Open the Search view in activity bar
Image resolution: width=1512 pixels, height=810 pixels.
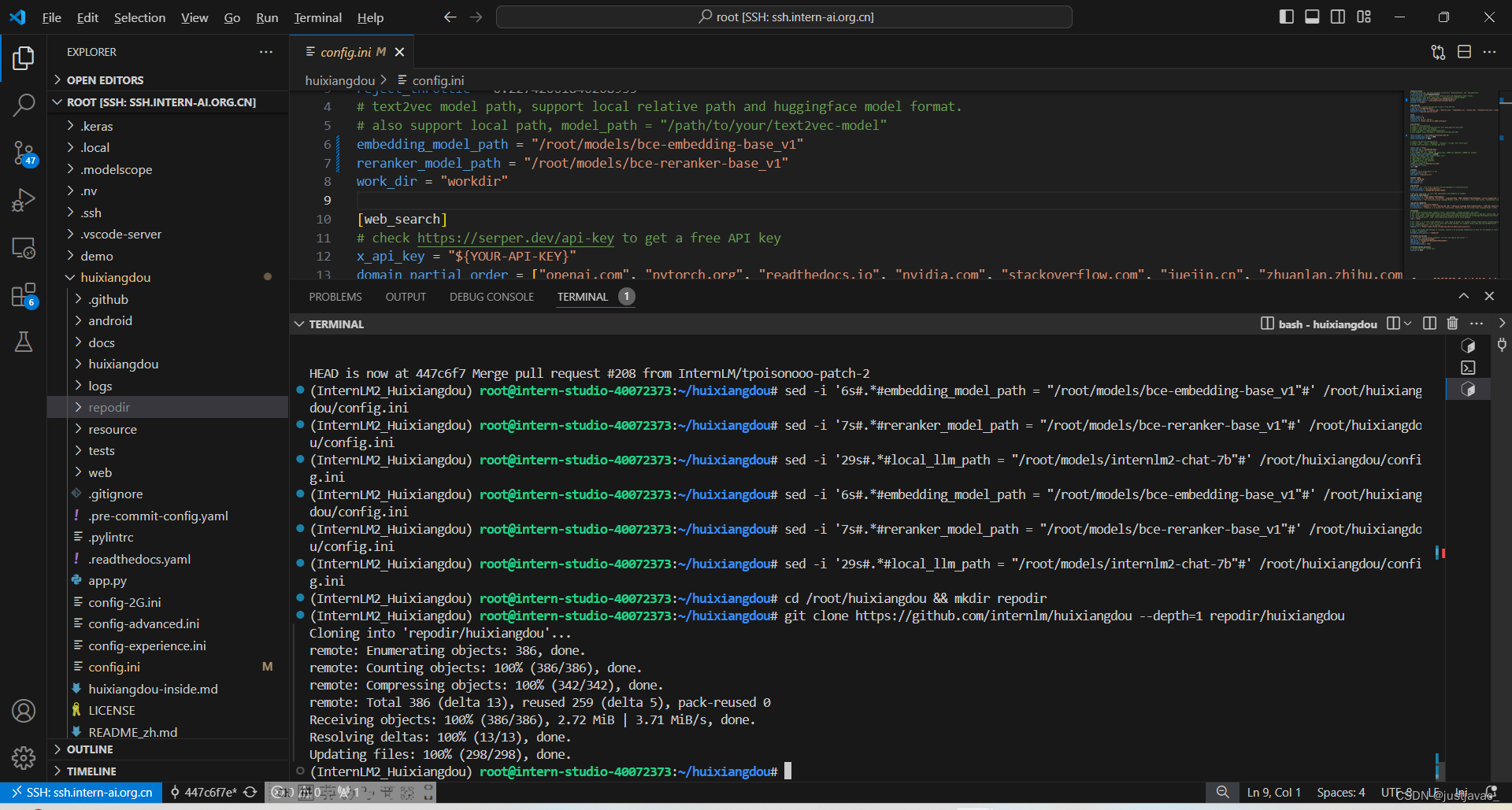click(24, 105)
